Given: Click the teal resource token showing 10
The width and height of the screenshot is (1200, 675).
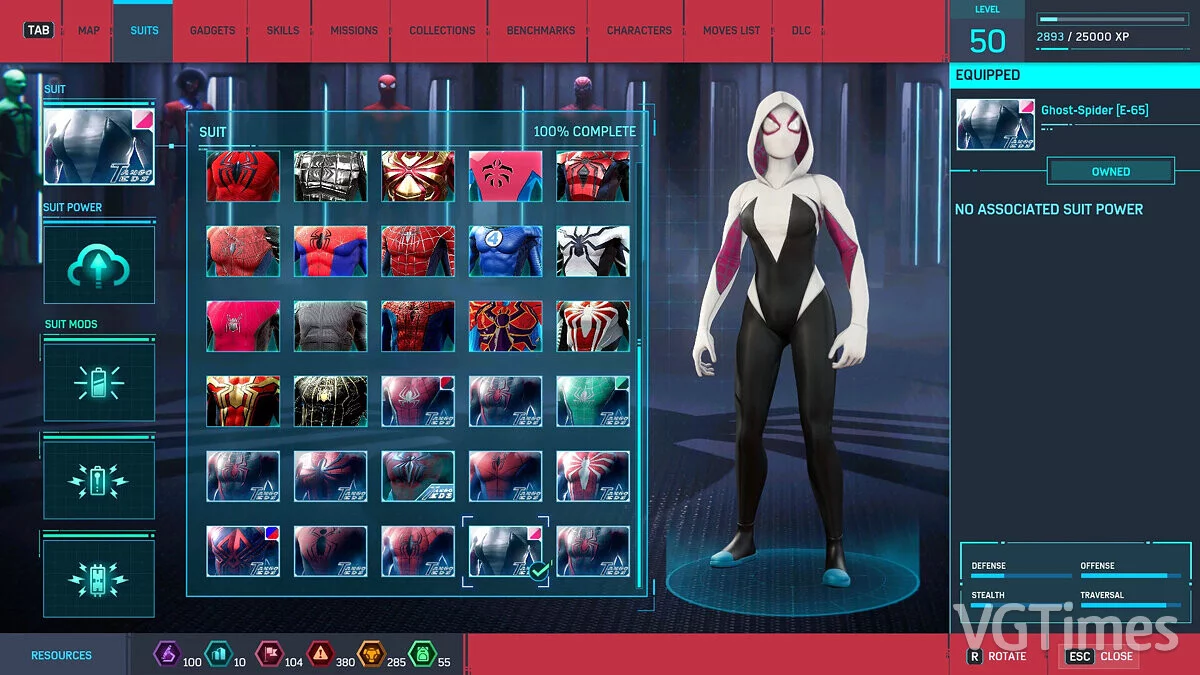Looking at the screenshot, I should (x=217, y=655).
